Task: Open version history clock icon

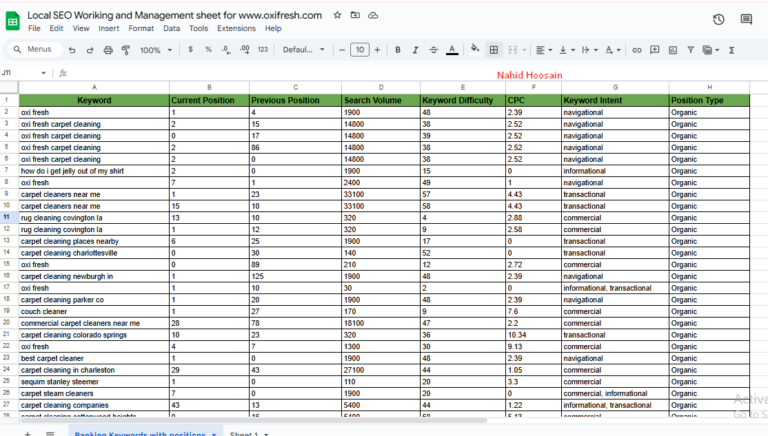Action: pyautogui.click(x=719, y=19)
